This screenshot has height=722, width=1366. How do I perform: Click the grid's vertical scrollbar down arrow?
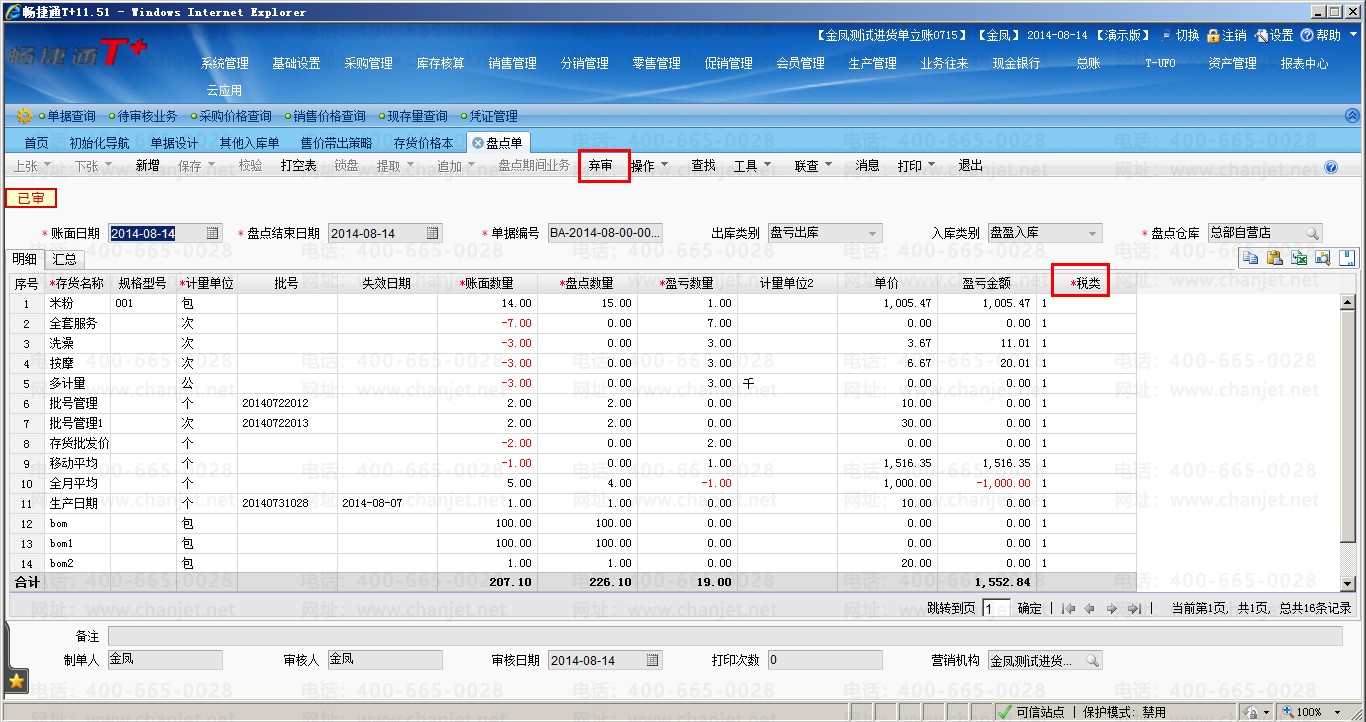coord(1347,583)
